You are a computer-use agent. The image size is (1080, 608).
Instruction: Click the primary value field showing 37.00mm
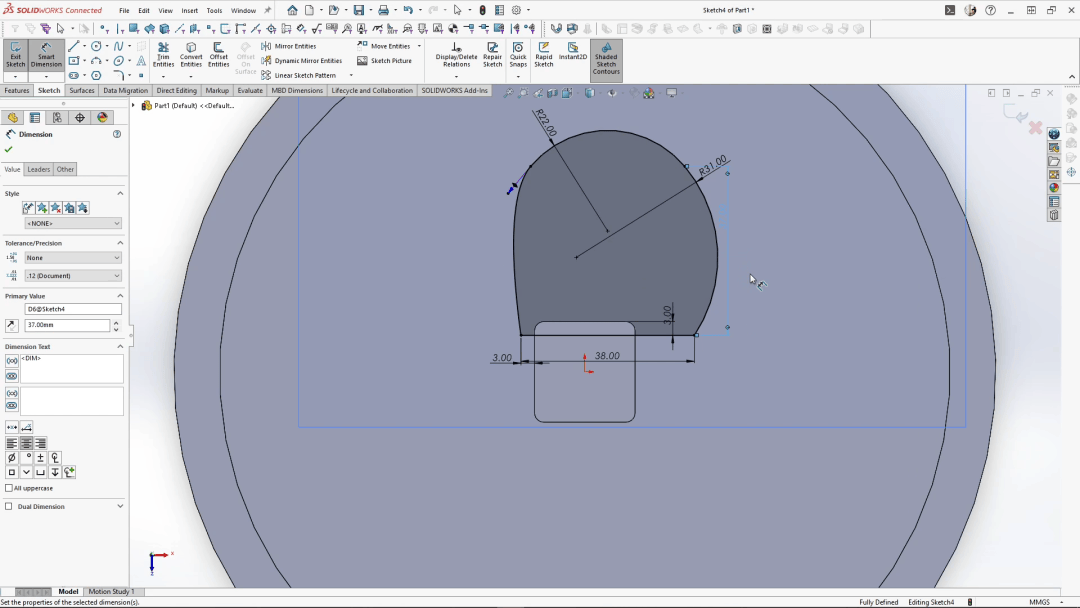[x=67, y=326]
